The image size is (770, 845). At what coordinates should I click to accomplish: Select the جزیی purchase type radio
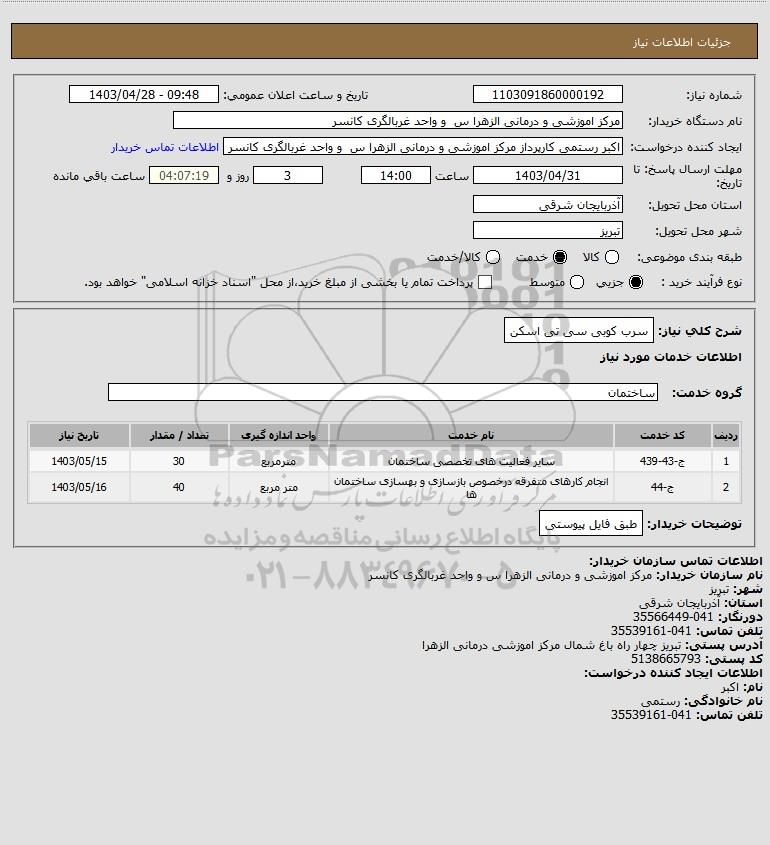(636, 282)
